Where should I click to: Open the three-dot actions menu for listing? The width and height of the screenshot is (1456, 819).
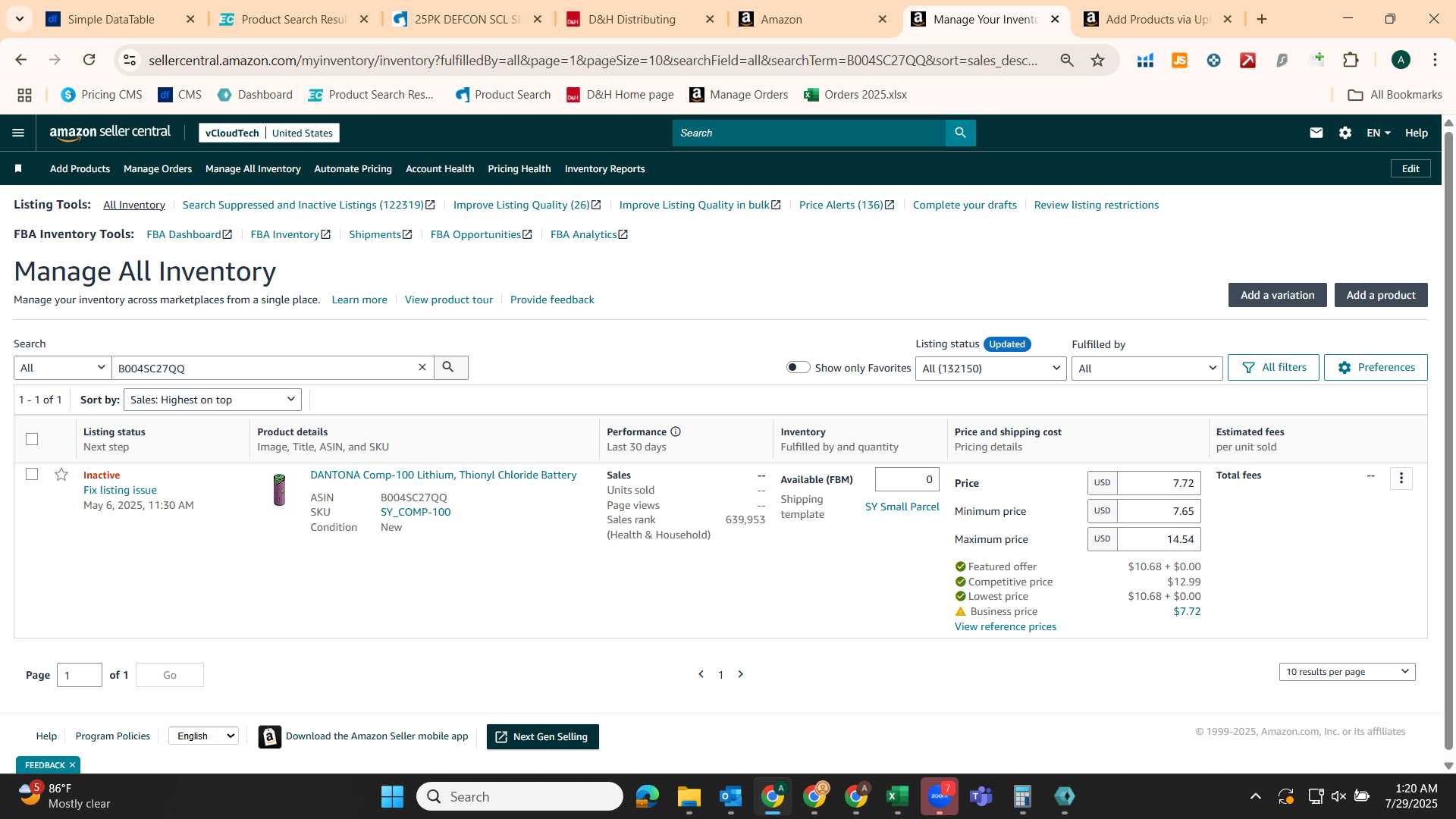pos(1401,478)
